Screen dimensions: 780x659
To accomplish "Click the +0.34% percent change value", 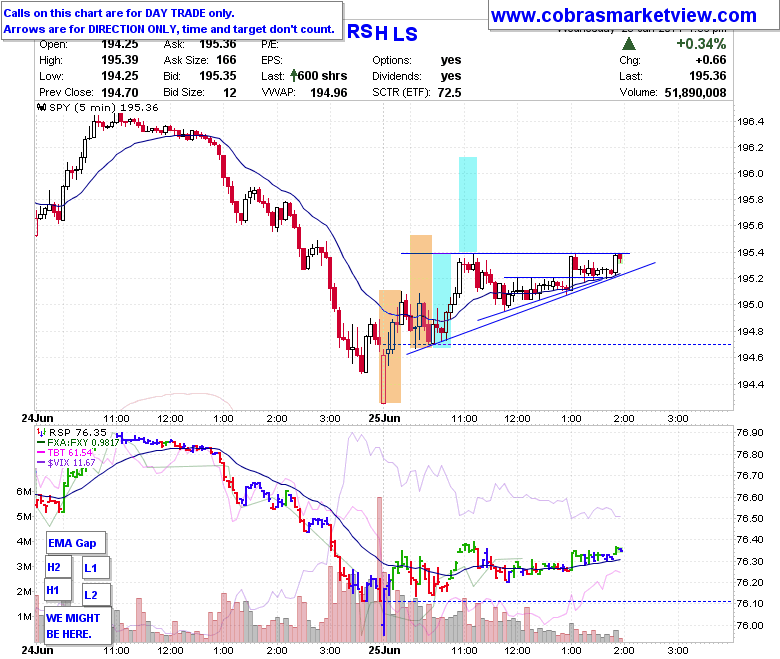I will [x=701, y=44].
